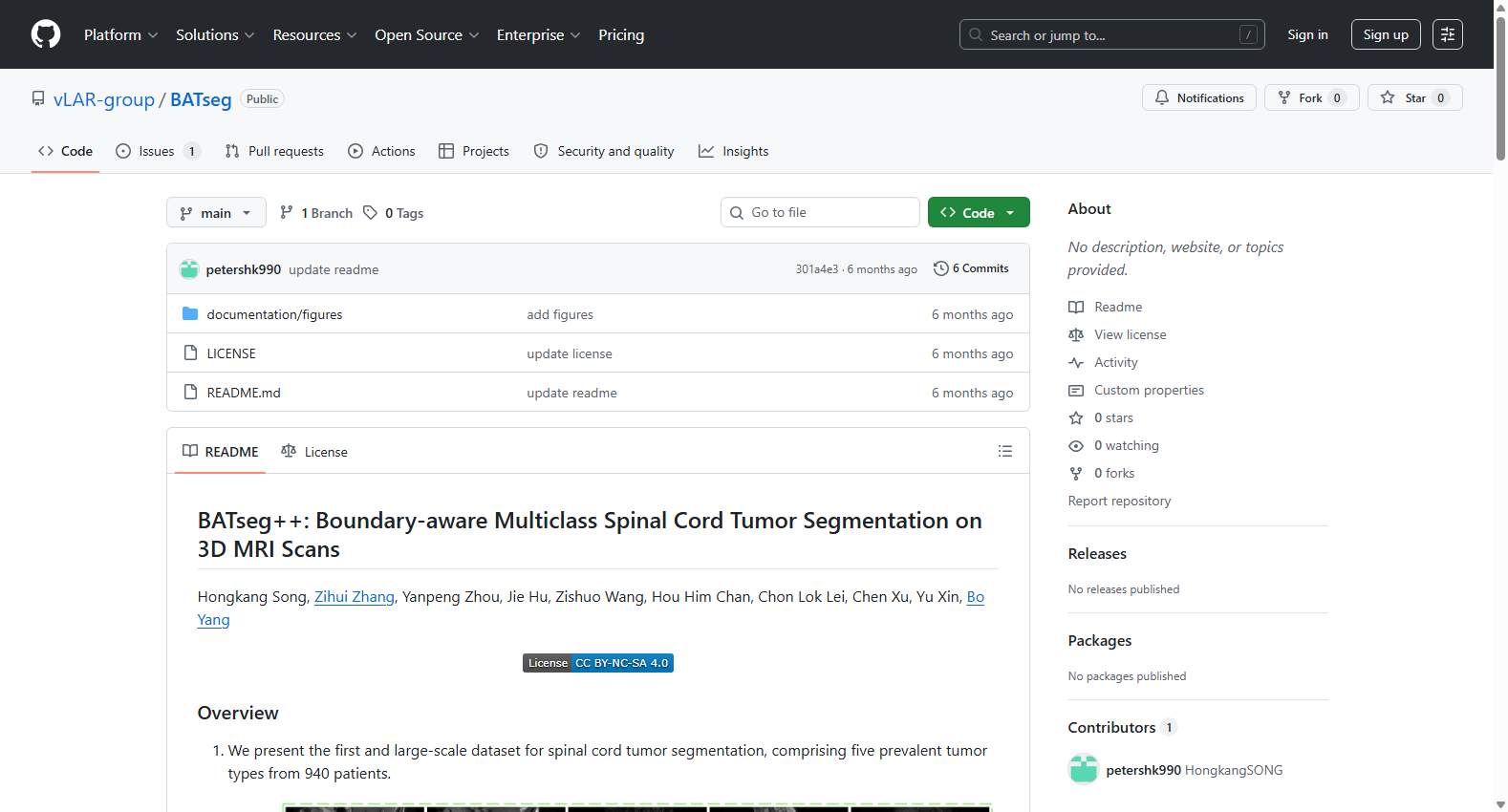Click the CC BY-NC-SA 4.0 license badge
Screen dimensions: 1508x812
coord(598,663)
